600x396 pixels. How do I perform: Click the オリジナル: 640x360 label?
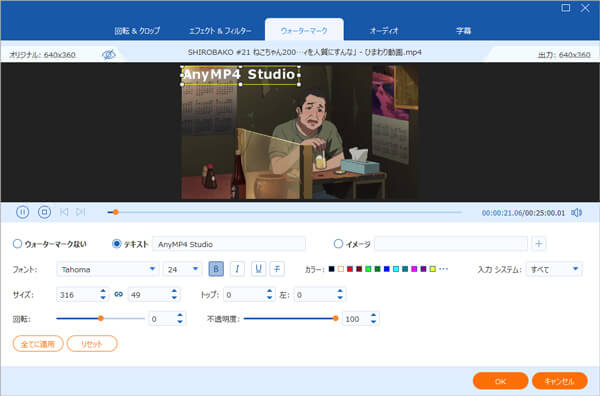click(42, 55)
